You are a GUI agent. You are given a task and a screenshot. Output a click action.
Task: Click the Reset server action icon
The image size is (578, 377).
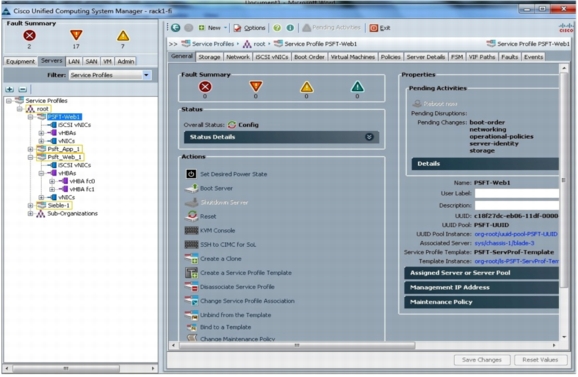coord(192,216)
